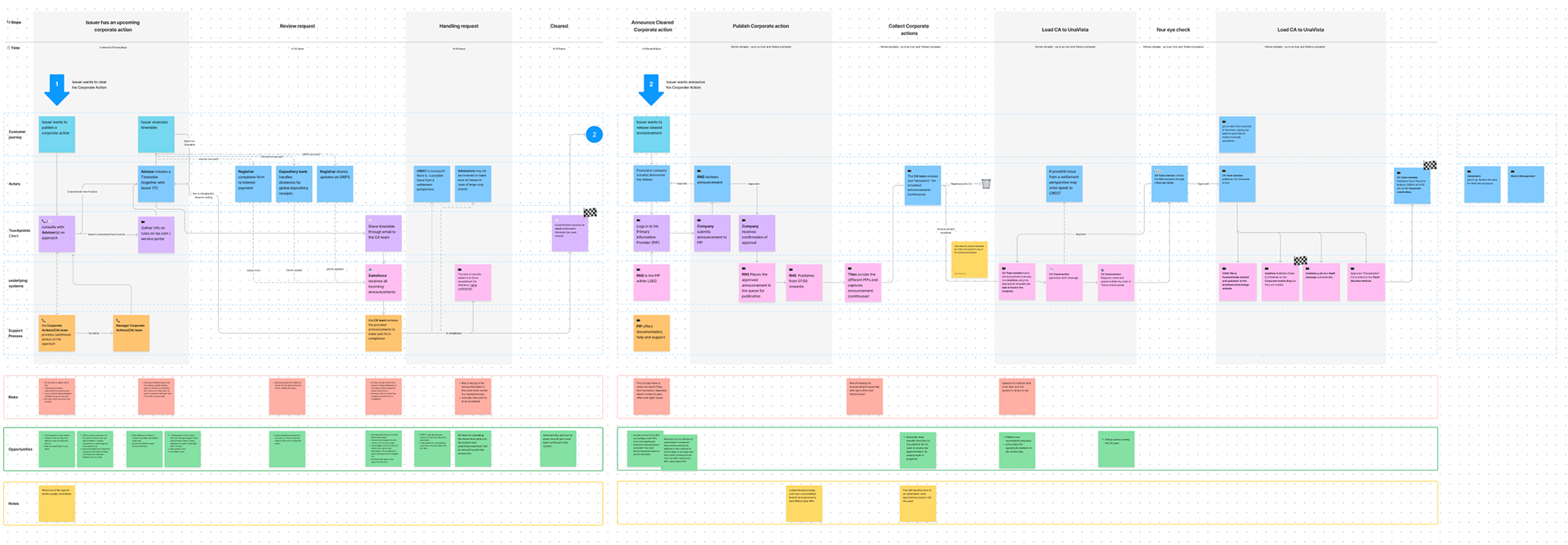The image size is (1568, 545).
Task: Select 'Logs in to his Primary Information Provider' note
Action: click(652, 234)
